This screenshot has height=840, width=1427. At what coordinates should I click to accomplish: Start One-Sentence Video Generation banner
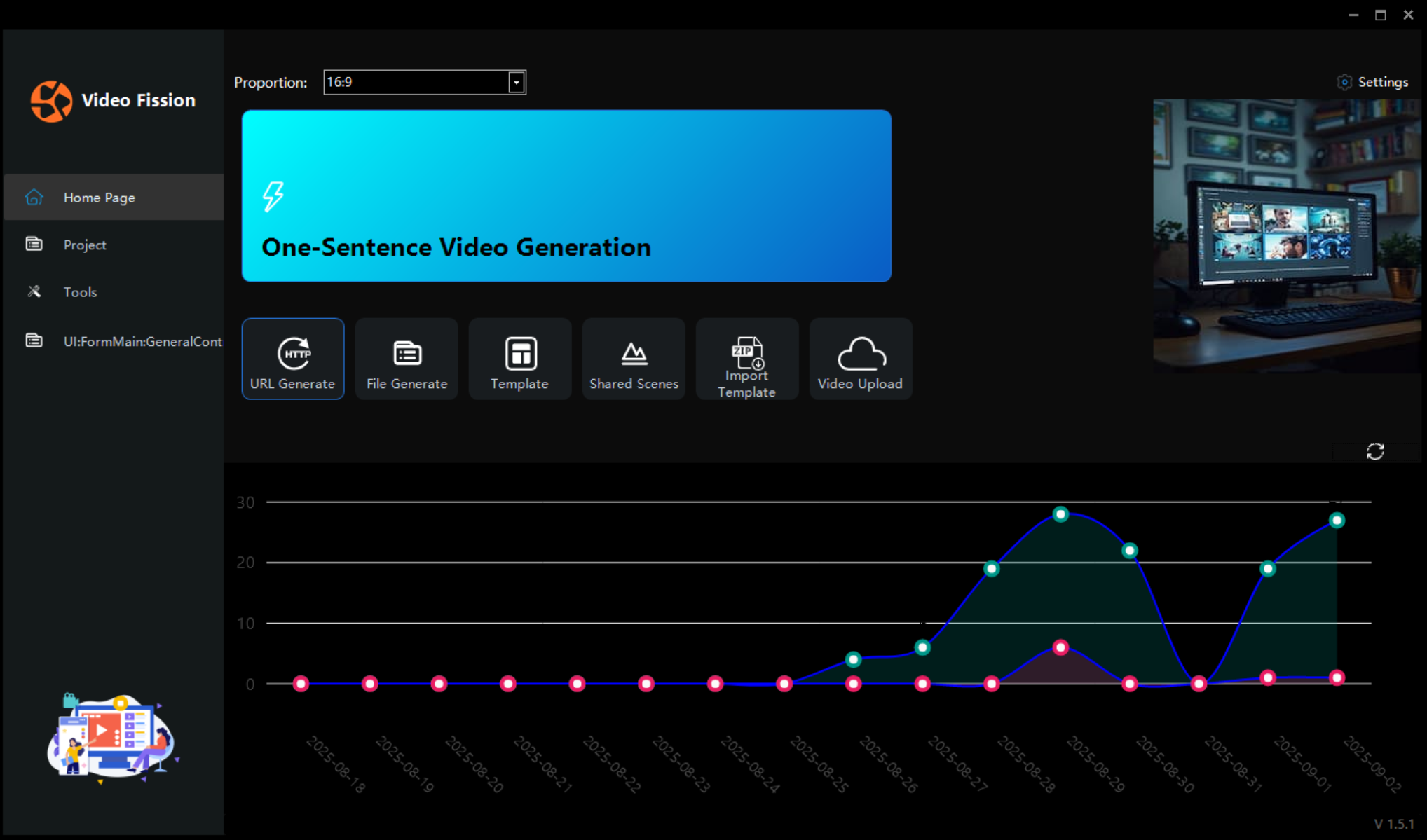[x=566, y=196]
